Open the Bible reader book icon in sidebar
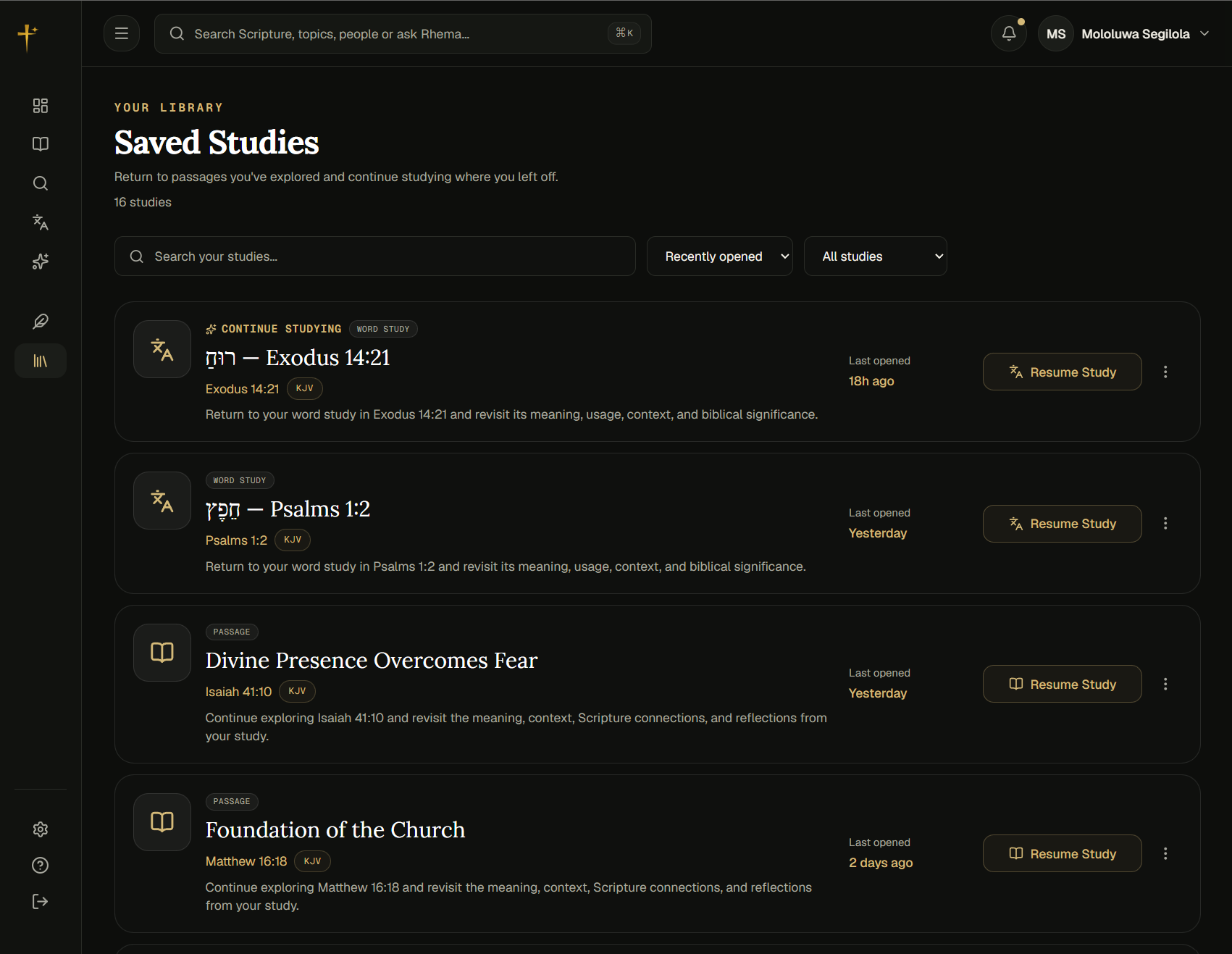 (41, 144)
